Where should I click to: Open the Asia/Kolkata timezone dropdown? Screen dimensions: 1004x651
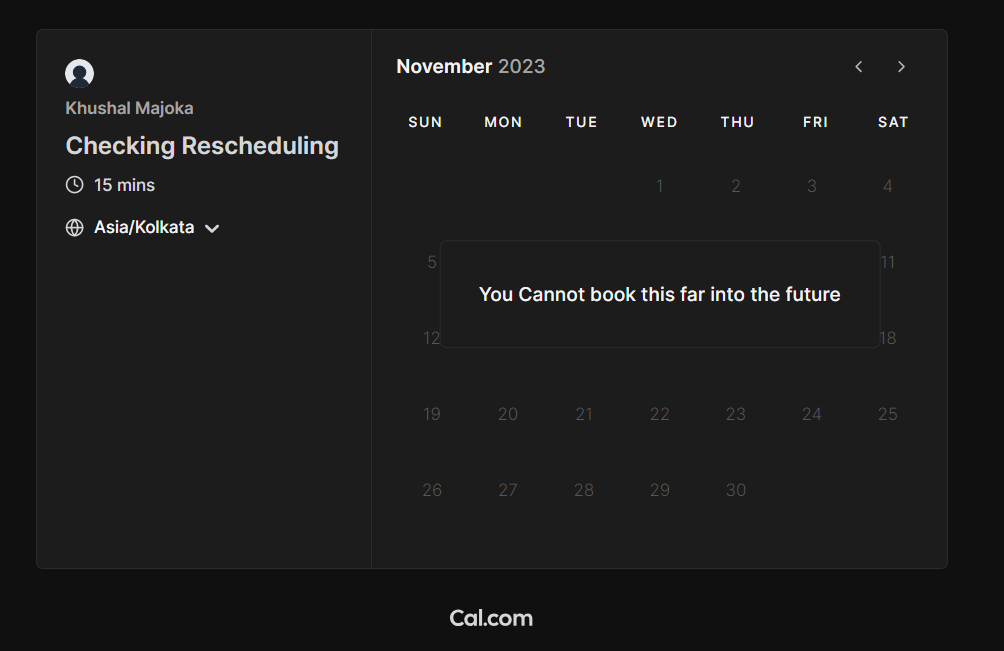click(143, 227)
